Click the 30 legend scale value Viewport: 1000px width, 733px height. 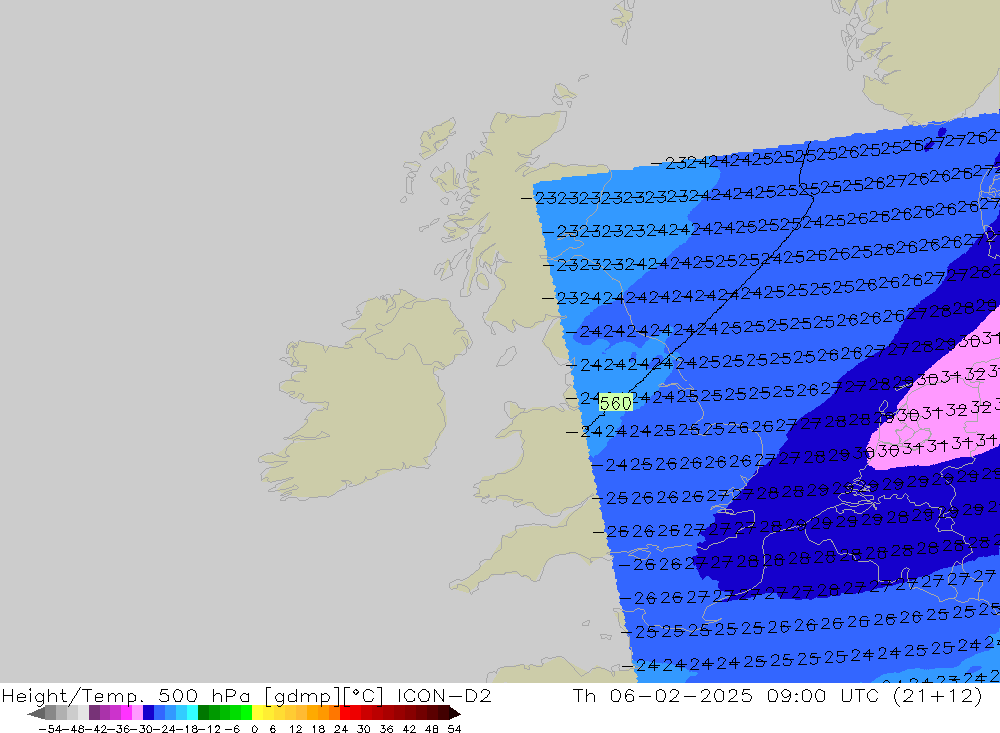pos(363,729)
